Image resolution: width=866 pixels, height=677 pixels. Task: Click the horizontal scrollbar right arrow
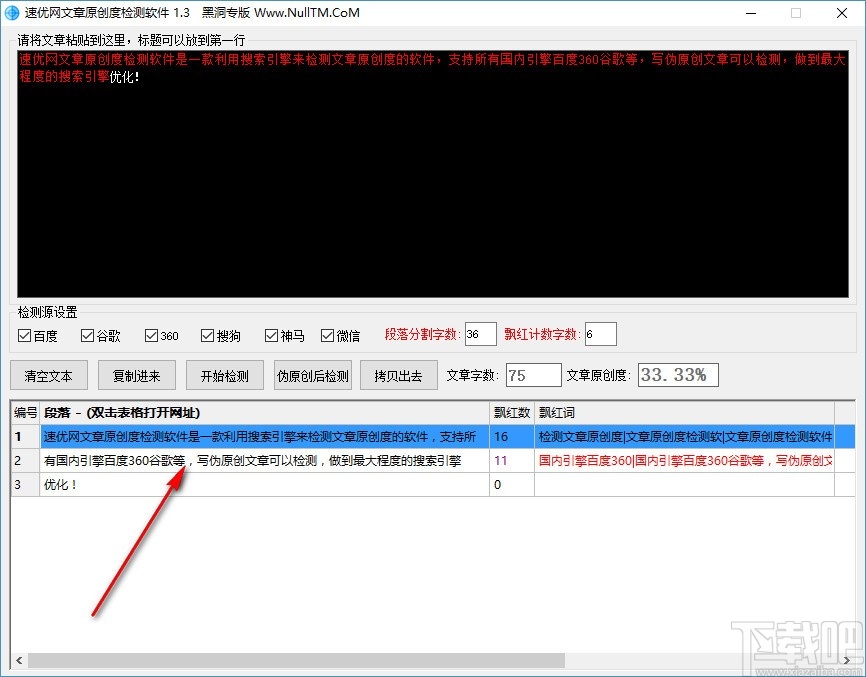pos(847,660)
